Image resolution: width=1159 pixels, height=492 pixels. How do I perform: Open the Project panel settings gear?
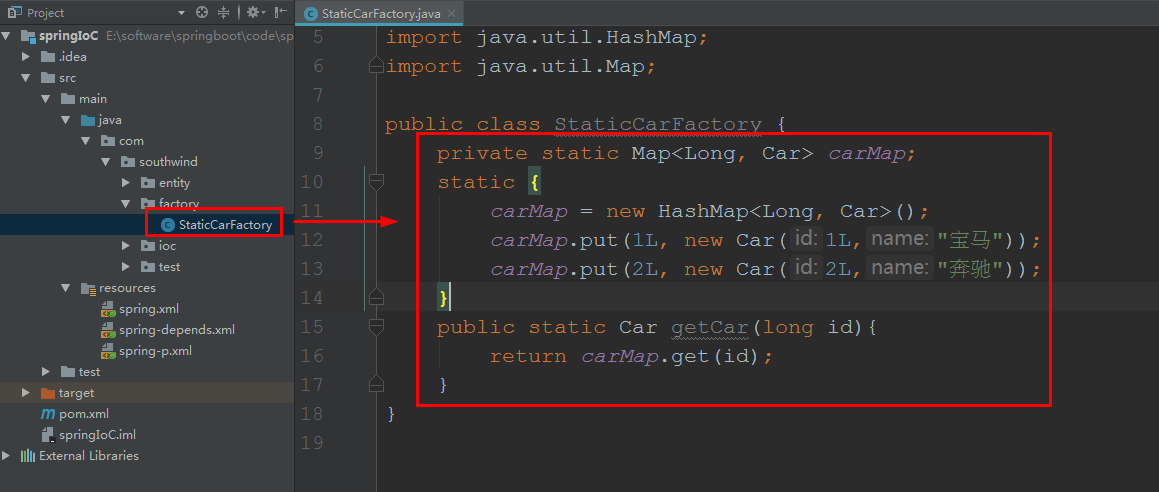click(255, 13)
